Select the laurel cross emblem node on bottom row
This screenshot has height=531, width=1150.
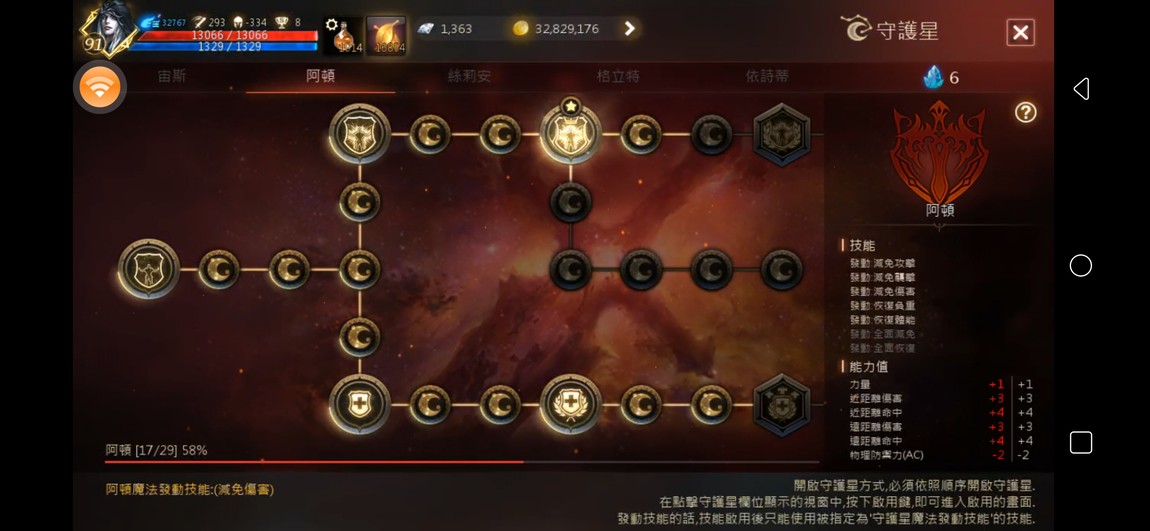[571, 404]
